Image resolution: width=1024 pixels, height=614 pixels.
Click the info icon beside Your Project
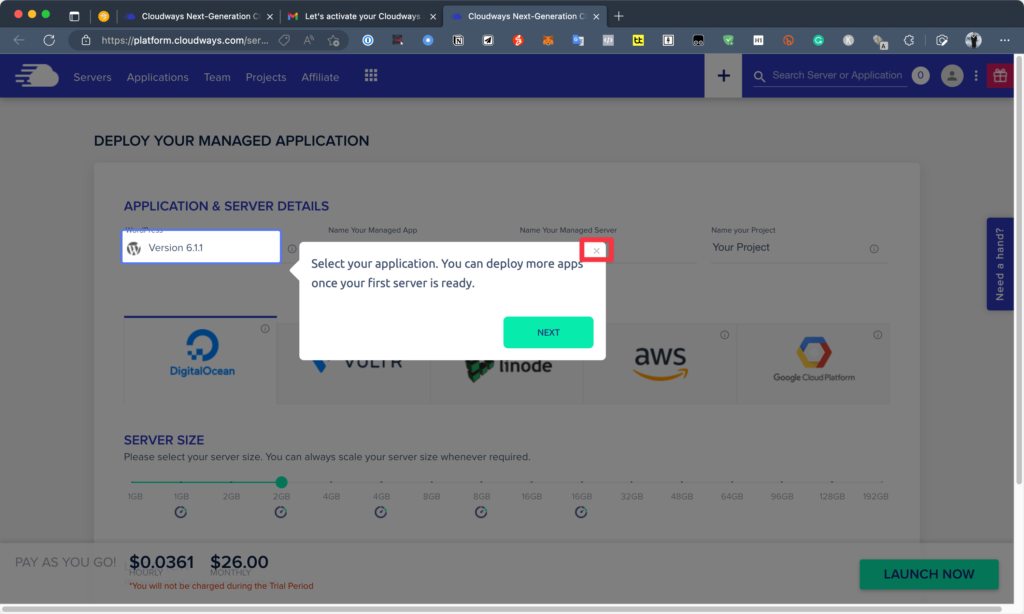tap(874, 249)
